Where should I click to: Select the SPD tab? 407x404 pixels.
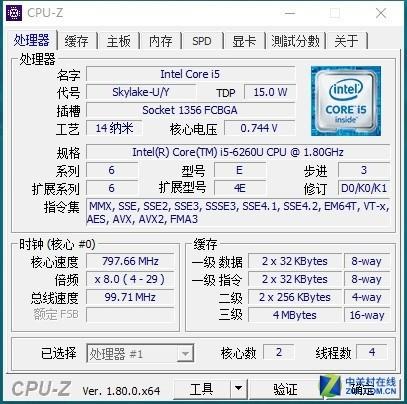coord(202,41)
